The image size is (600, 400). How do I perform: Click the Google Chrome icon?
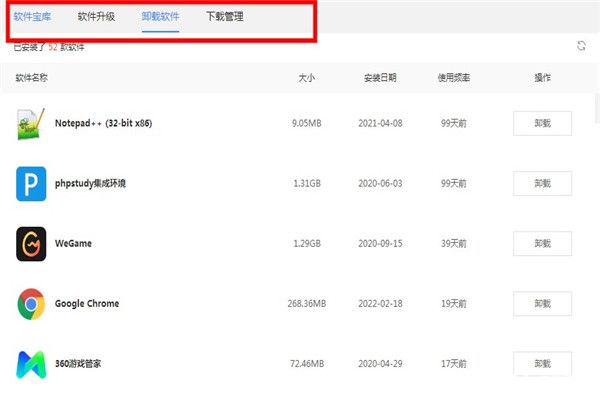click(x=31, y=304)
